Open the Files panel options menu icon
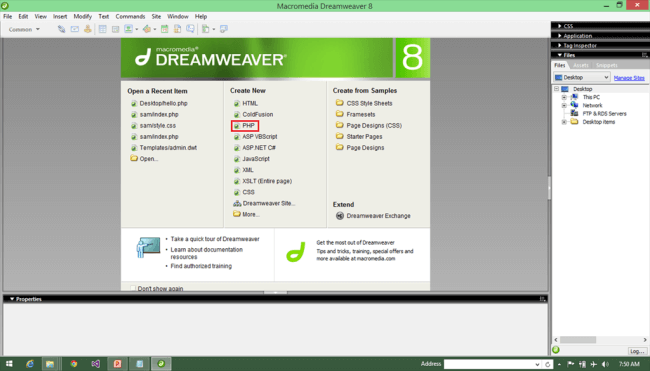 coord(644,55)
